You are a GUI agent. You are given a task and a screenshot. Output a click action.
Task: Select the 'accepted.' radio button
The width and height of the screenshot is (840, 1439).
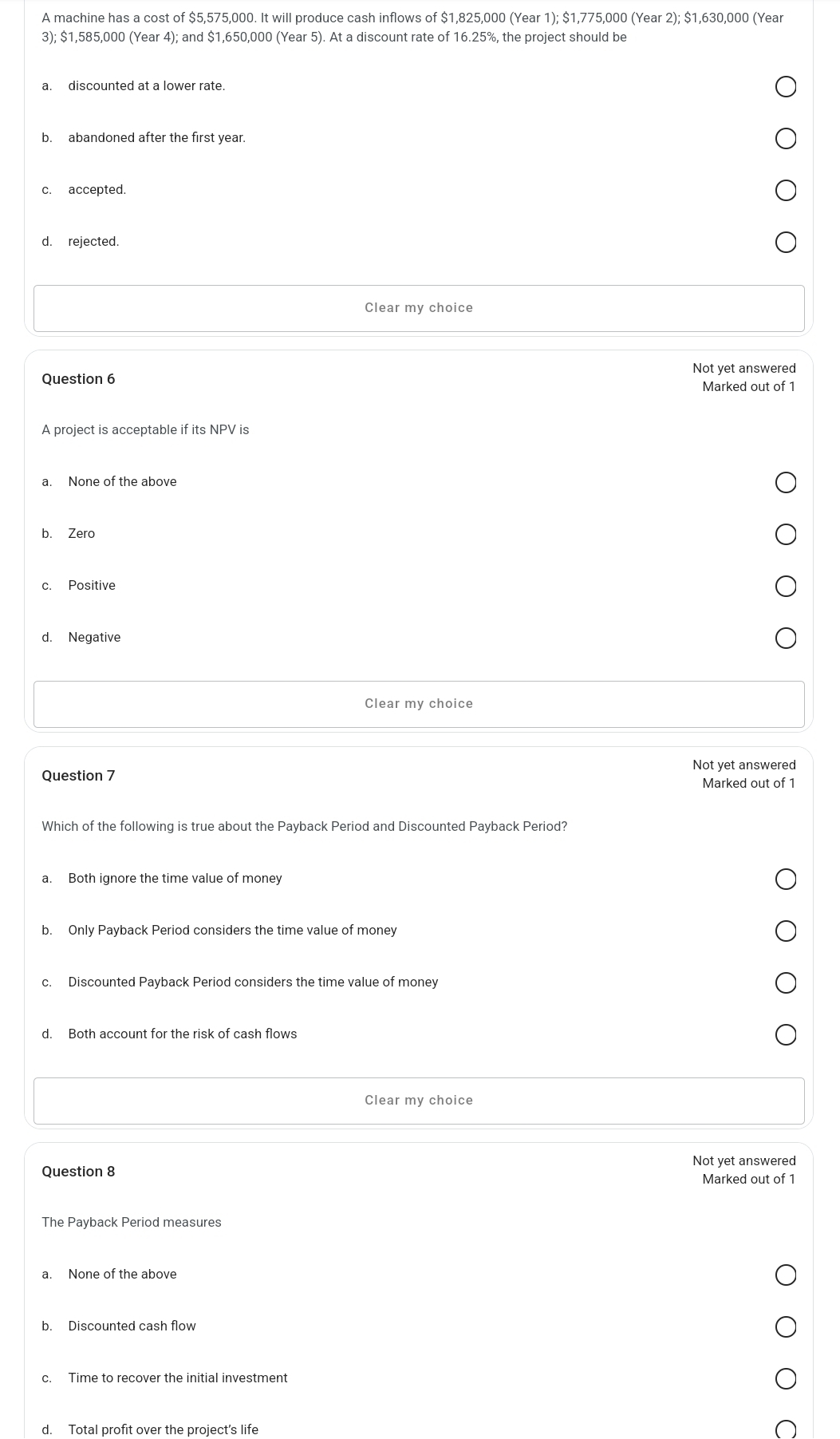[x=785, y=191]
